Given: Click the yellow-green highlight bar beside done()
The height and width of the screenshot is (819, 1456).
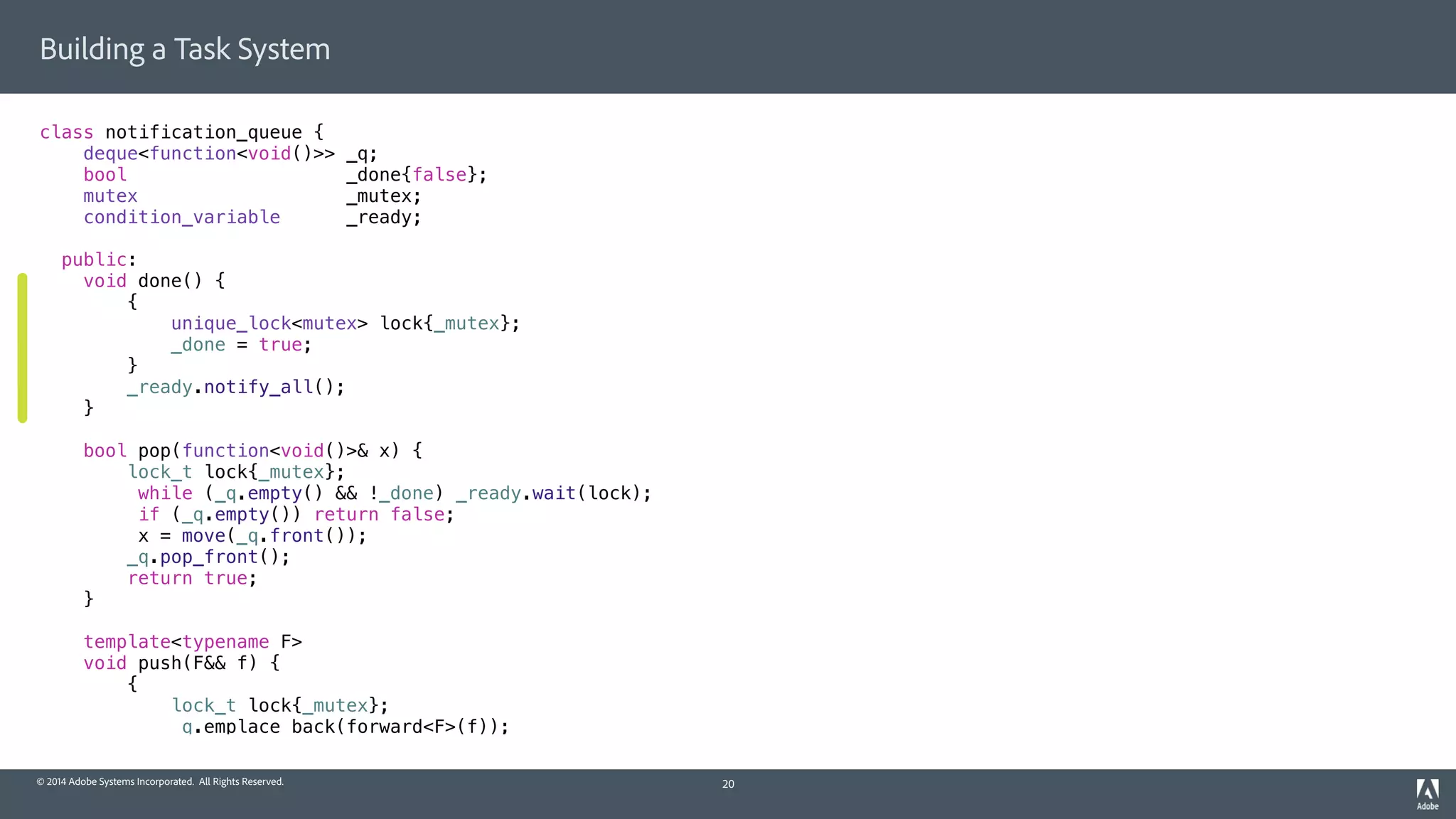Looking at the screenshot, I should pyautogui.click(x=23, y=348).
